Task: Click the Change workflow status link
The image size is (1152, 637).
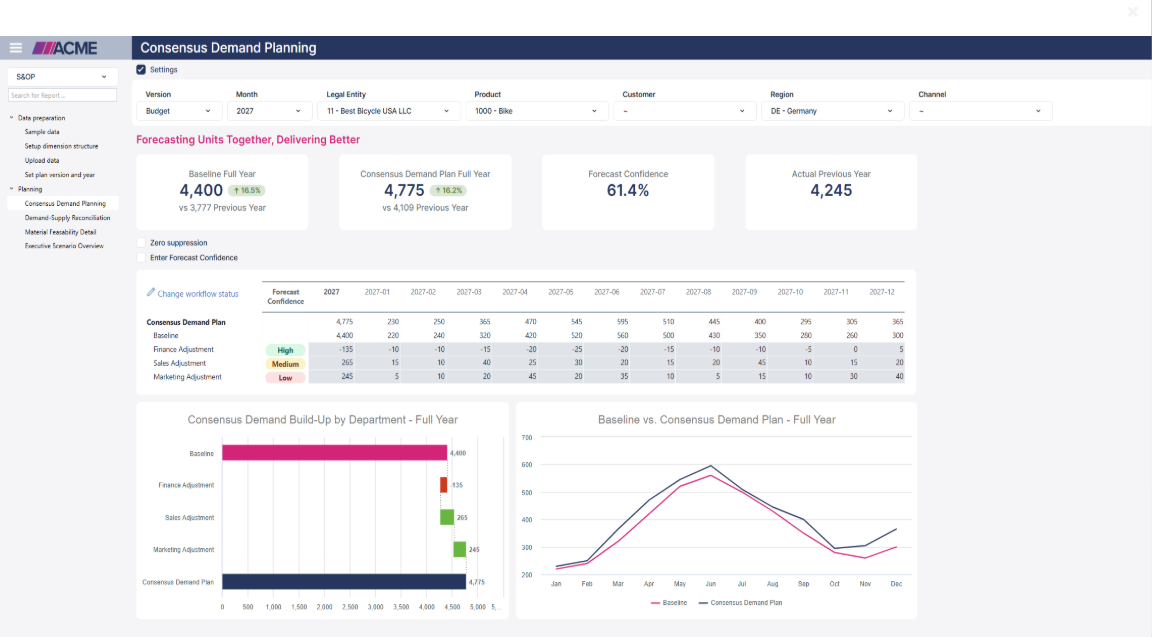Action: pyautogui.click(x=198, y=294)
